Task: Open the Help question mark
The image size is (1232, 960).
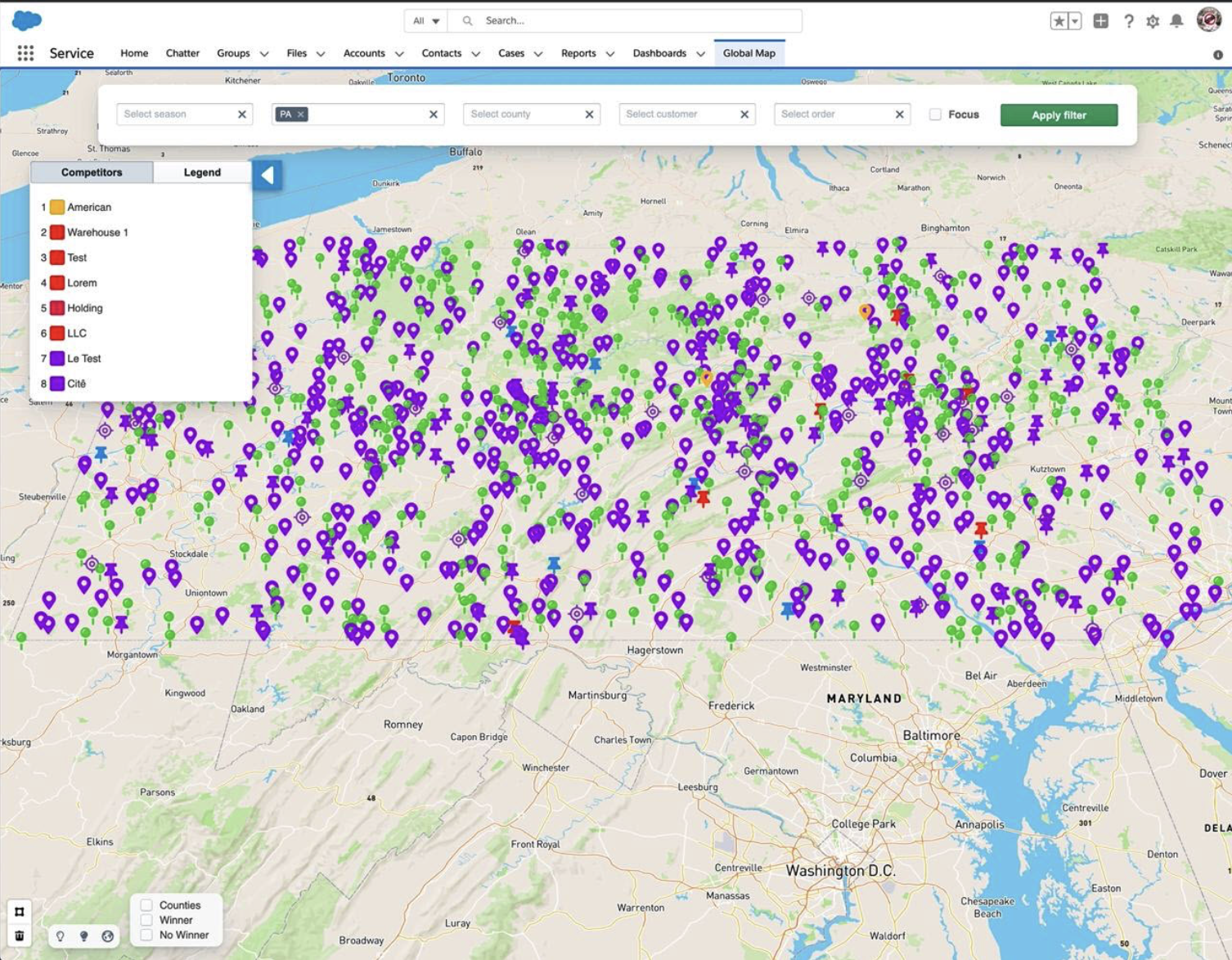Action: click(x=1128, y=21)
